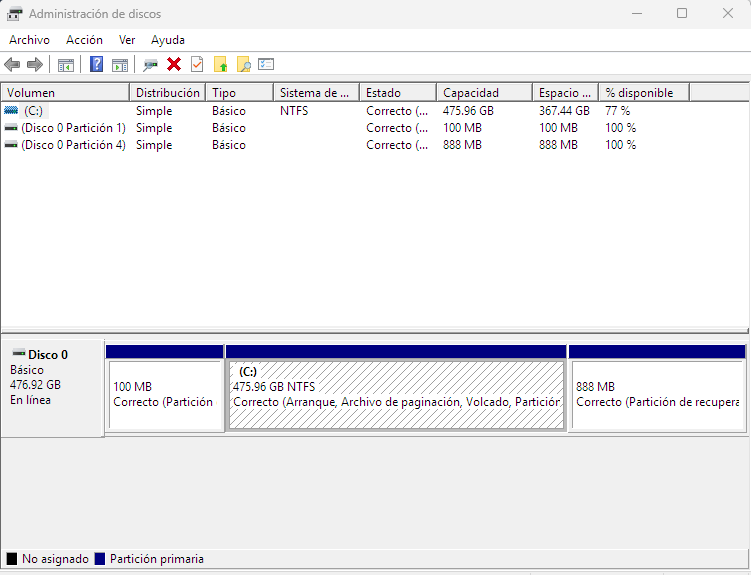Open Help via blue question mark icon
The image size is (751, 575).
[x=97, y=65]
